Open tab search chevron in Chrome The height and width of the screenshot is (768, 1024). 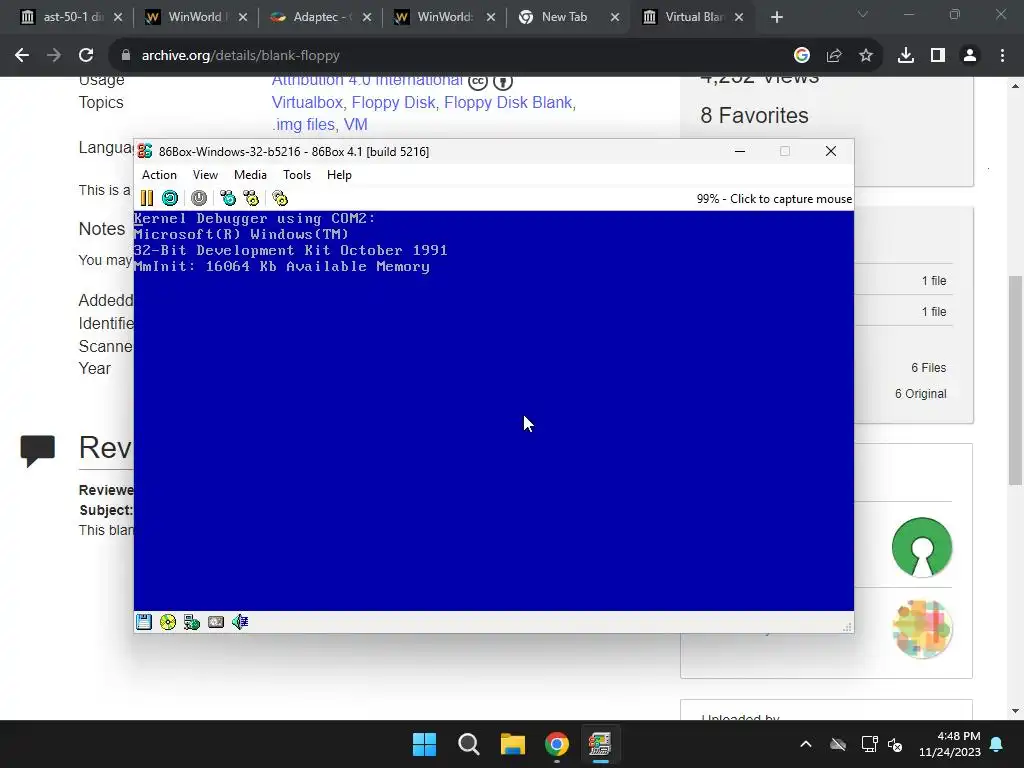(863, 14)
